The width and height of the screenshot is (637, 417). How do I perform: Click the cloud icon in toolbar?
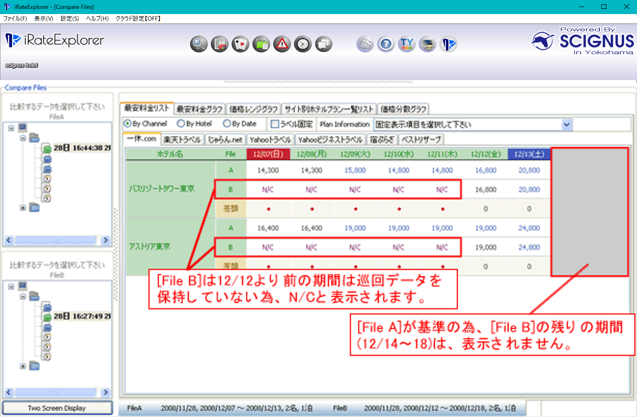tap(366, 44)
